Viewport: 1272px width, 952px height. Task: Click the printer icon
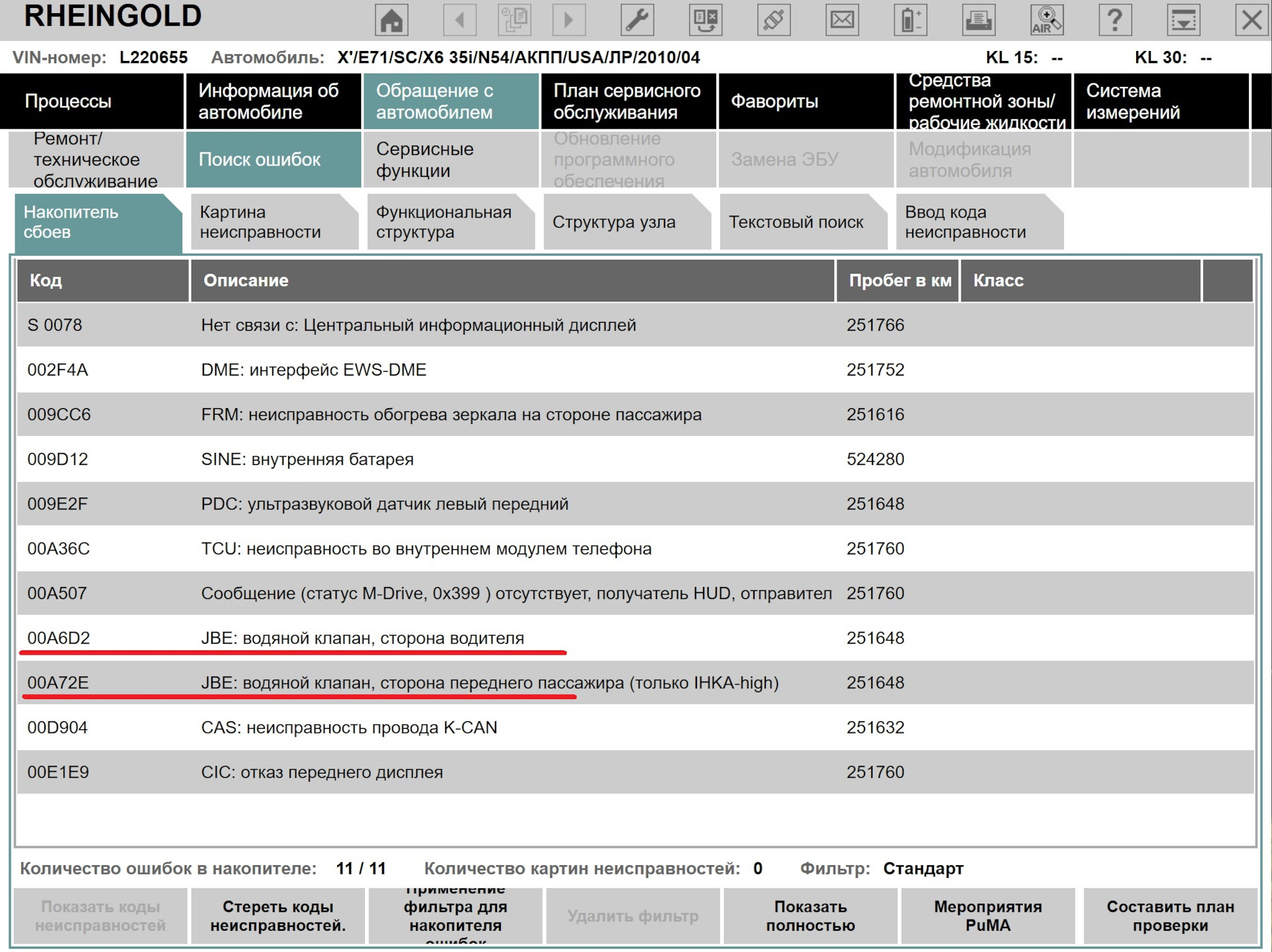click(x=979, y=20)
